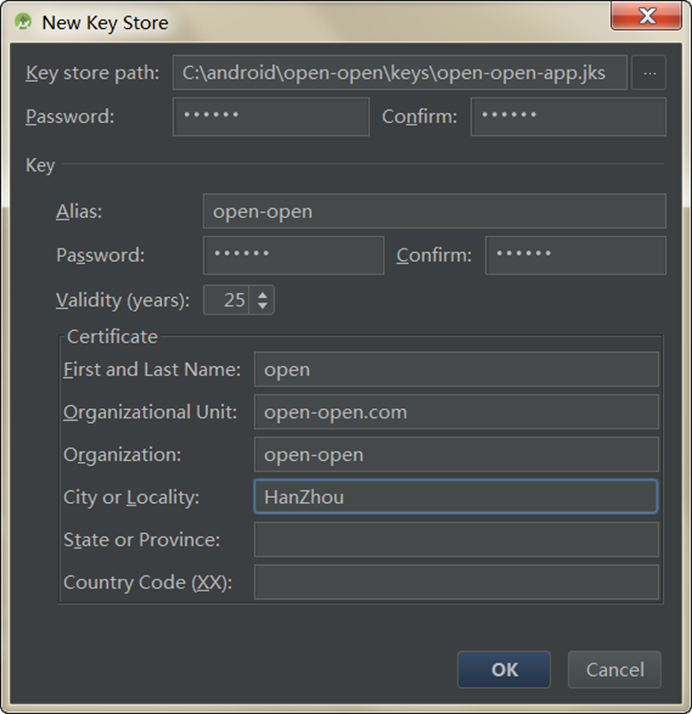Select the key Confirm field under Alias
Screen dimensions: 692x714
click(575, 255)
